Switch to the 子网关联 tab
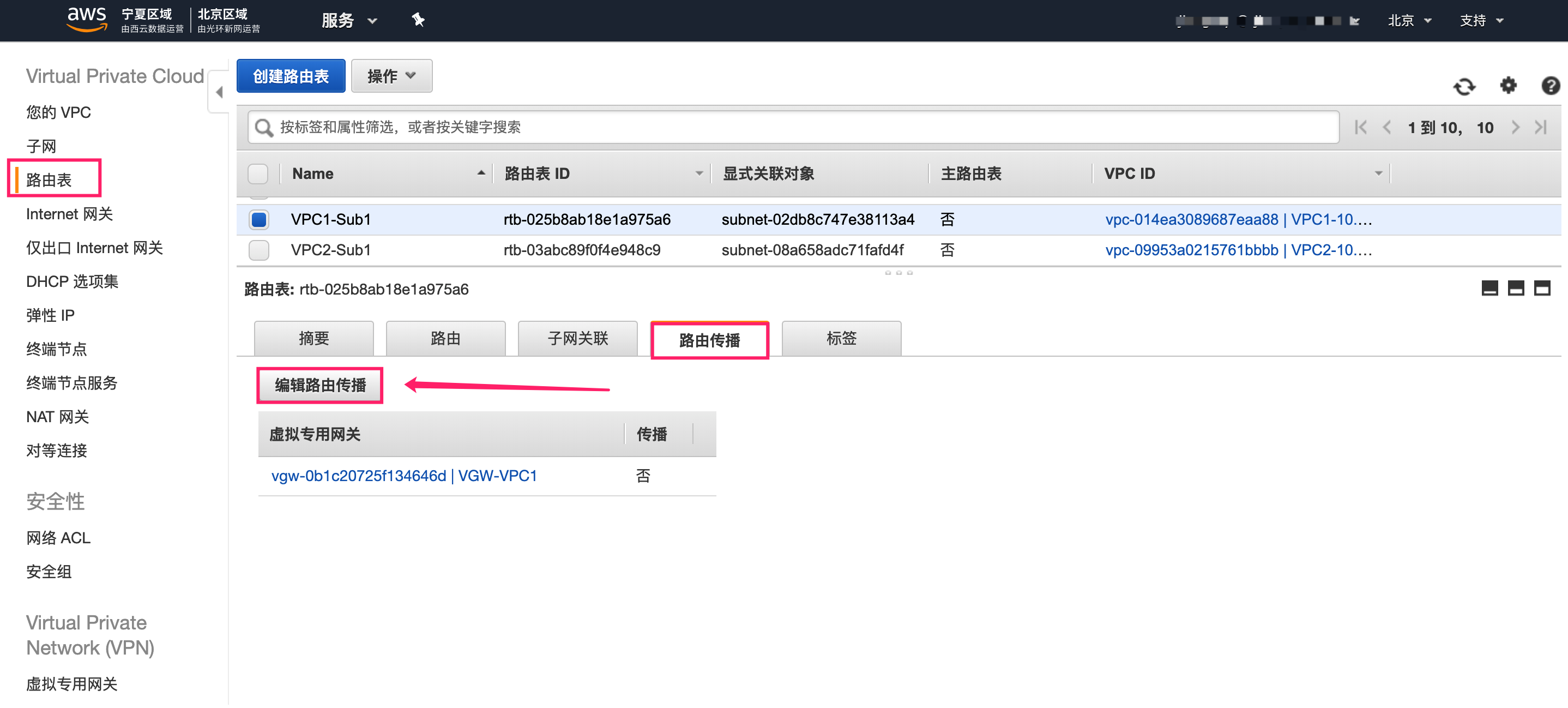Screen dimensions: 1568x708 point(577,339)
